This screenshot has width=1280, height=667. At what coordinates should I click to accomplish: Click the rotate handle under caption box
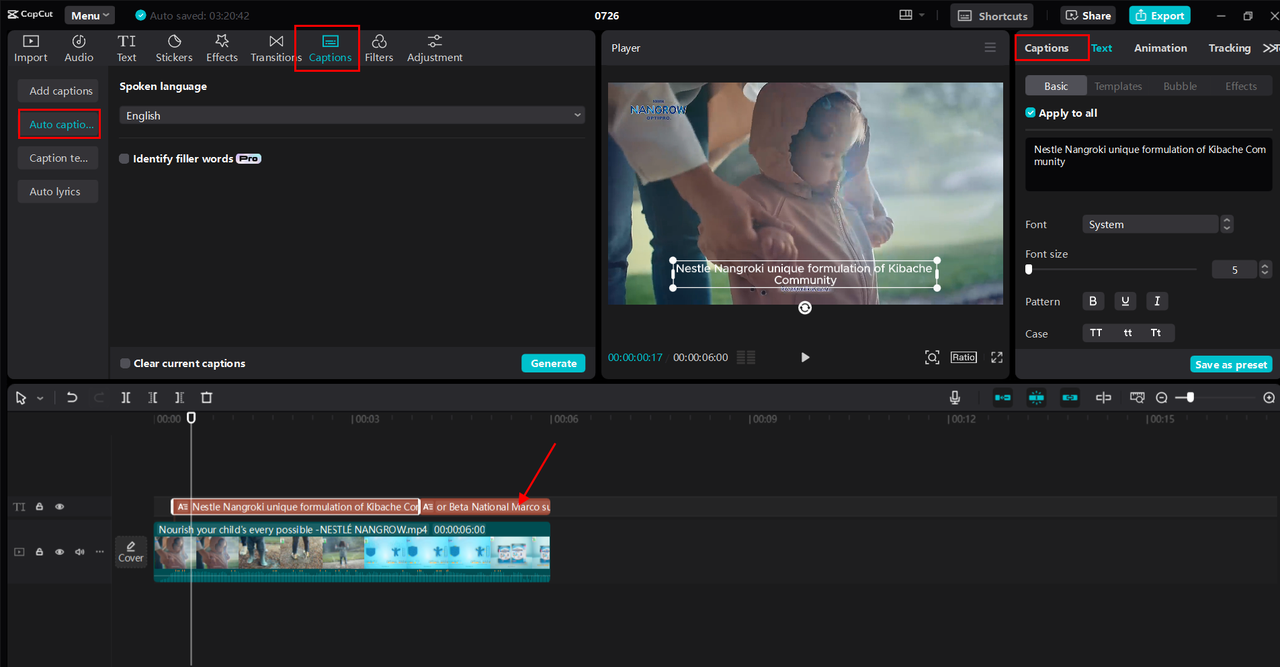tap(805, 308)
